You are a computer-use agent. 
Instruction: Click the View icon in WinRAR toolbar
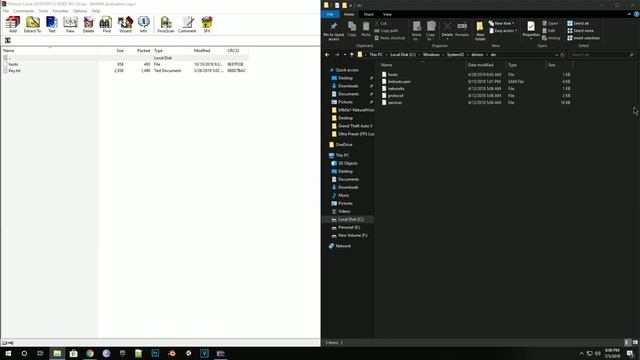tap(70, 24)
